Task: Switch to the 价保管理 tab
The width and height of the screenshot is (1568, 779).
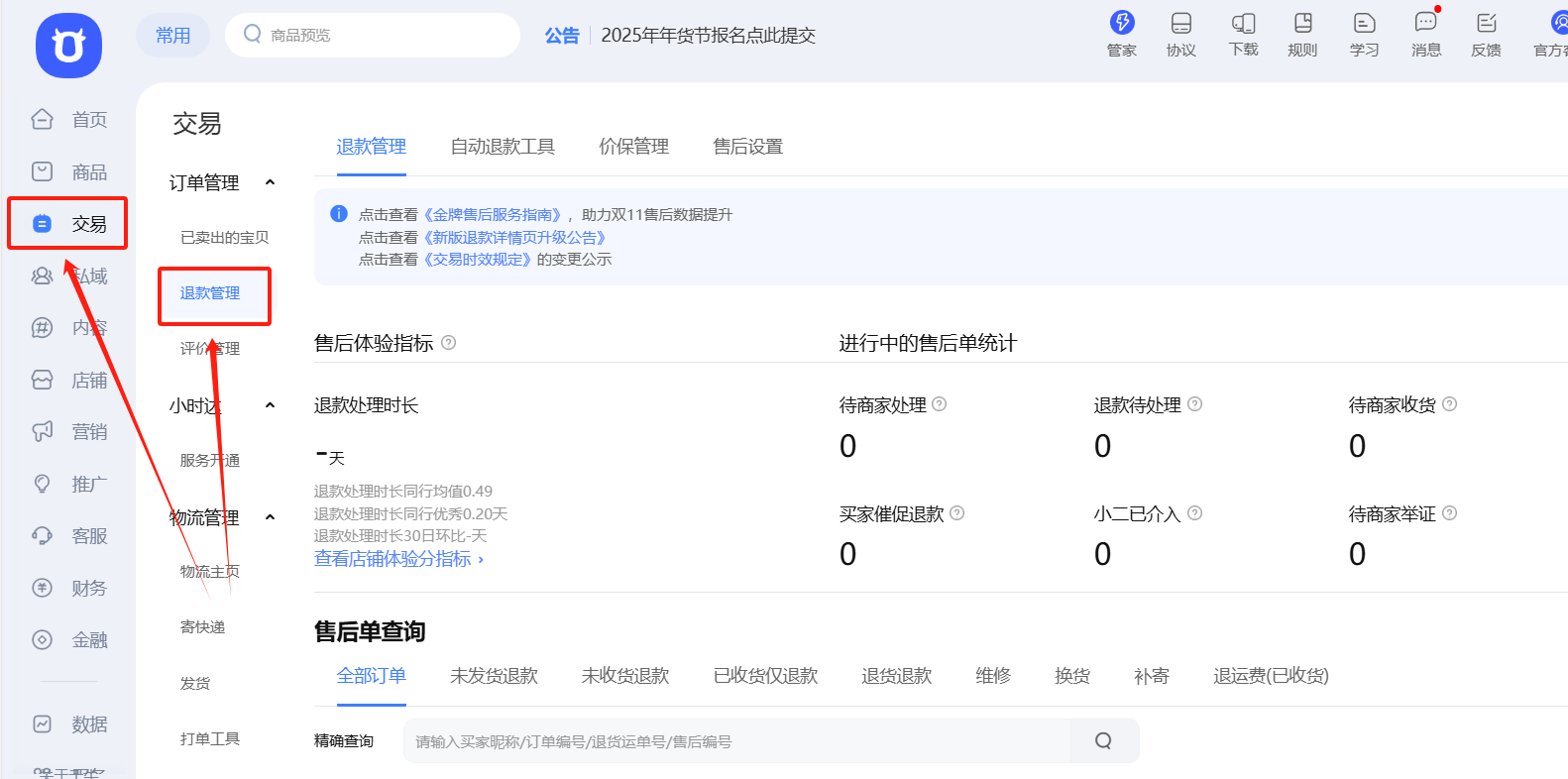Action: tap(633, 147)
